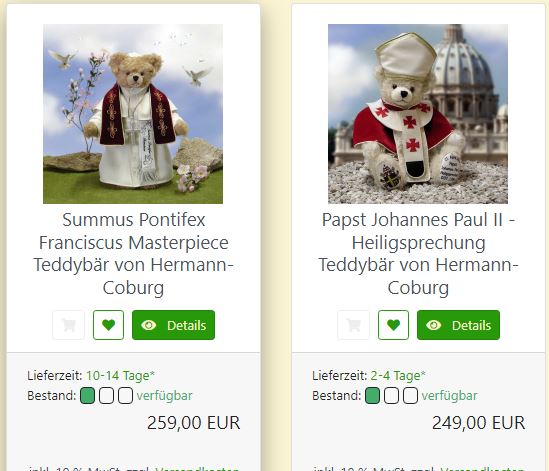Click green stock indicator for Franciscus bear
The height and width of the screenshot is (471, 549).
[88, 396]
